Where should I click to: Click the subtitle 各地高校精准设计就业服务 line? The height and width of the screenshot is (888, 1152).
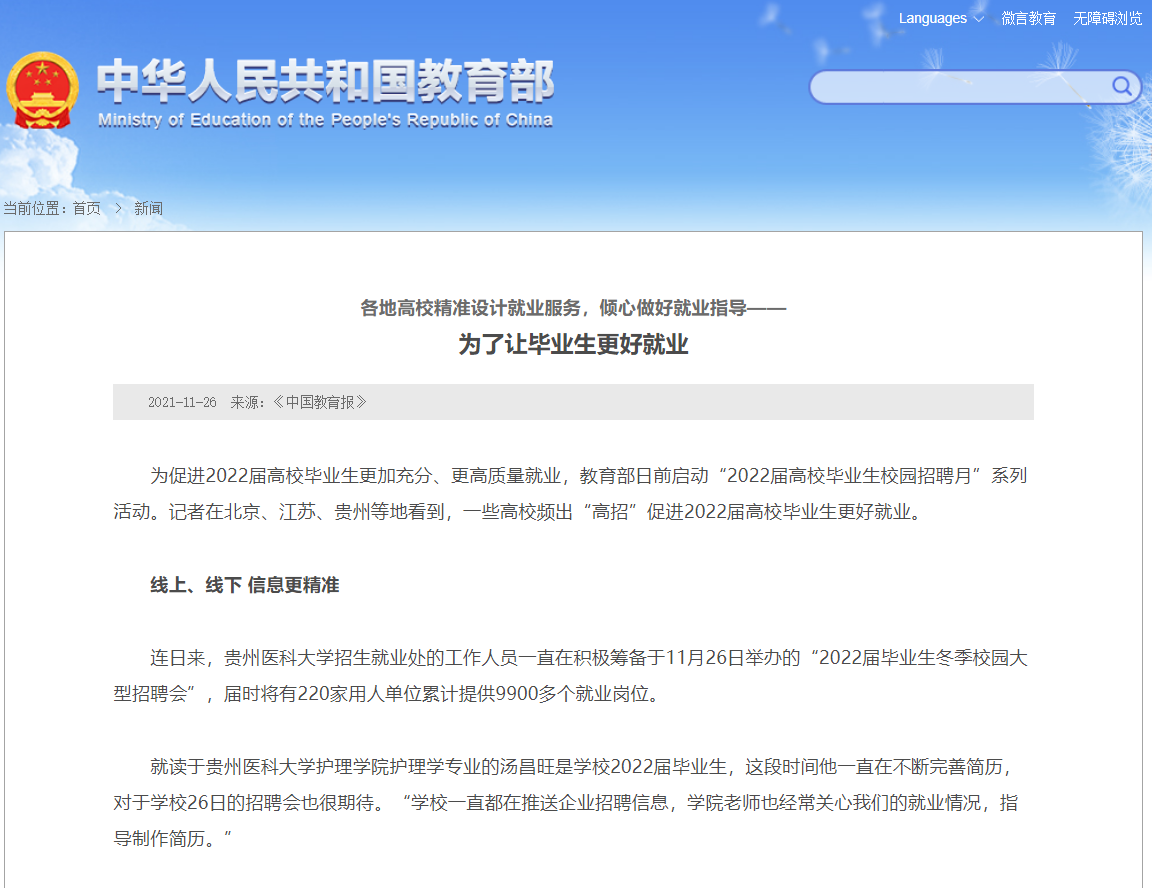(x=575, y=308)
